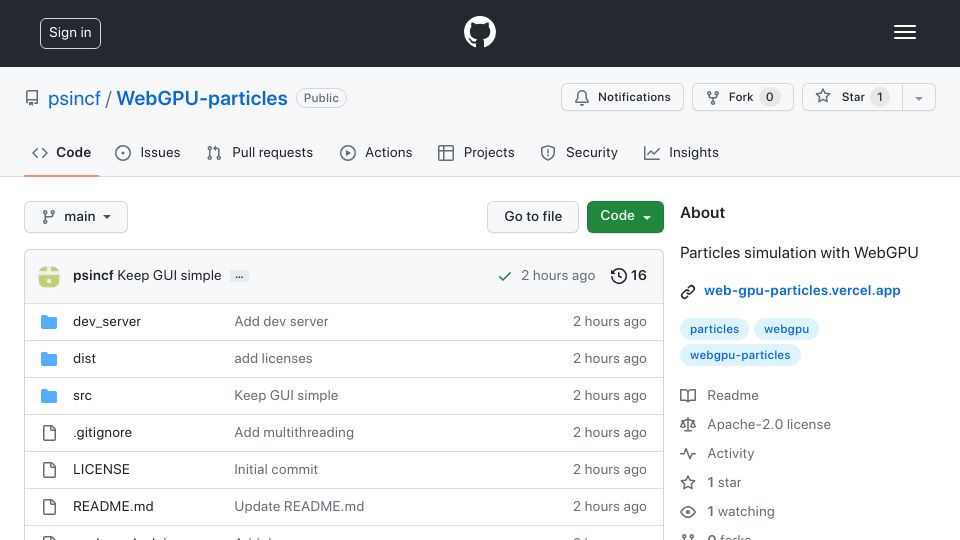Click the psincf commit author avatar
The image size is (960, 540).
pos(49,276)
